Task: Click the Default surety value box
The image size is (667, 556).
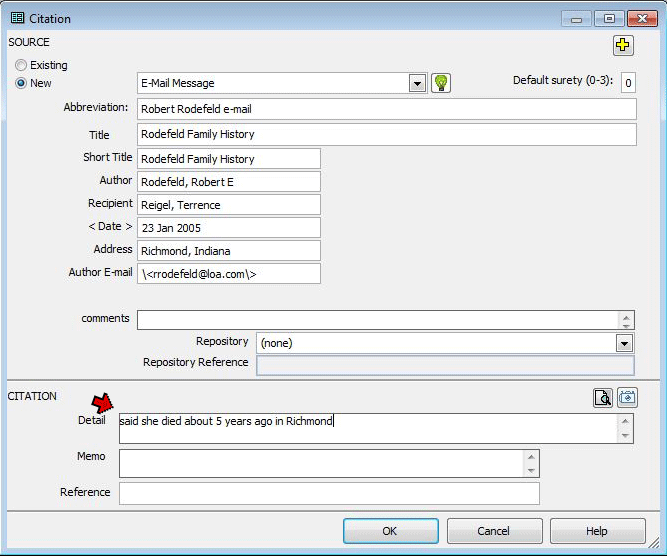Action: pos(628,83)
